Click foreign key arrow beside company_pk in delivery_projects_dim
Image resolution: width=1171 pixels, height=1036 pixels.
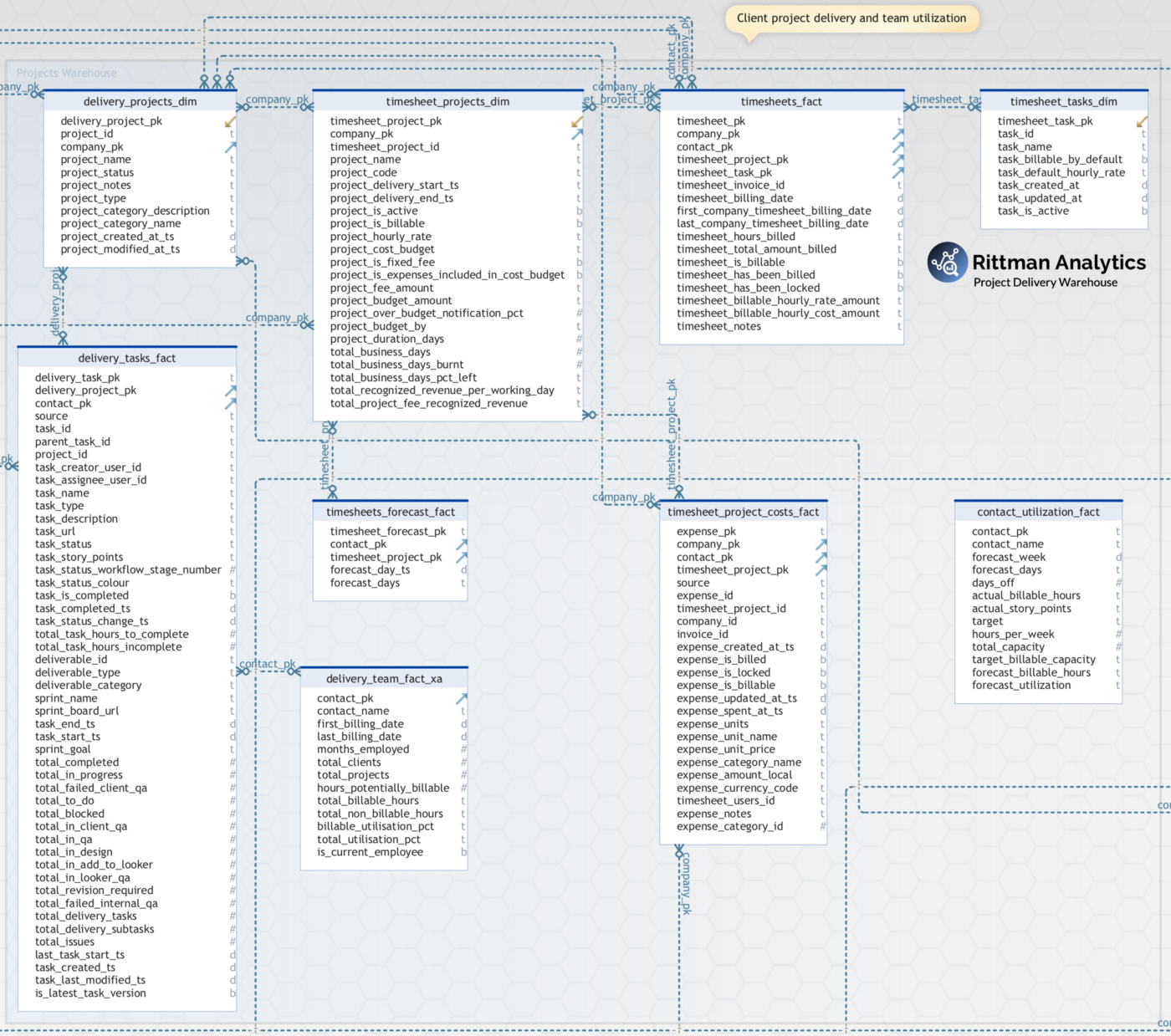230,147
